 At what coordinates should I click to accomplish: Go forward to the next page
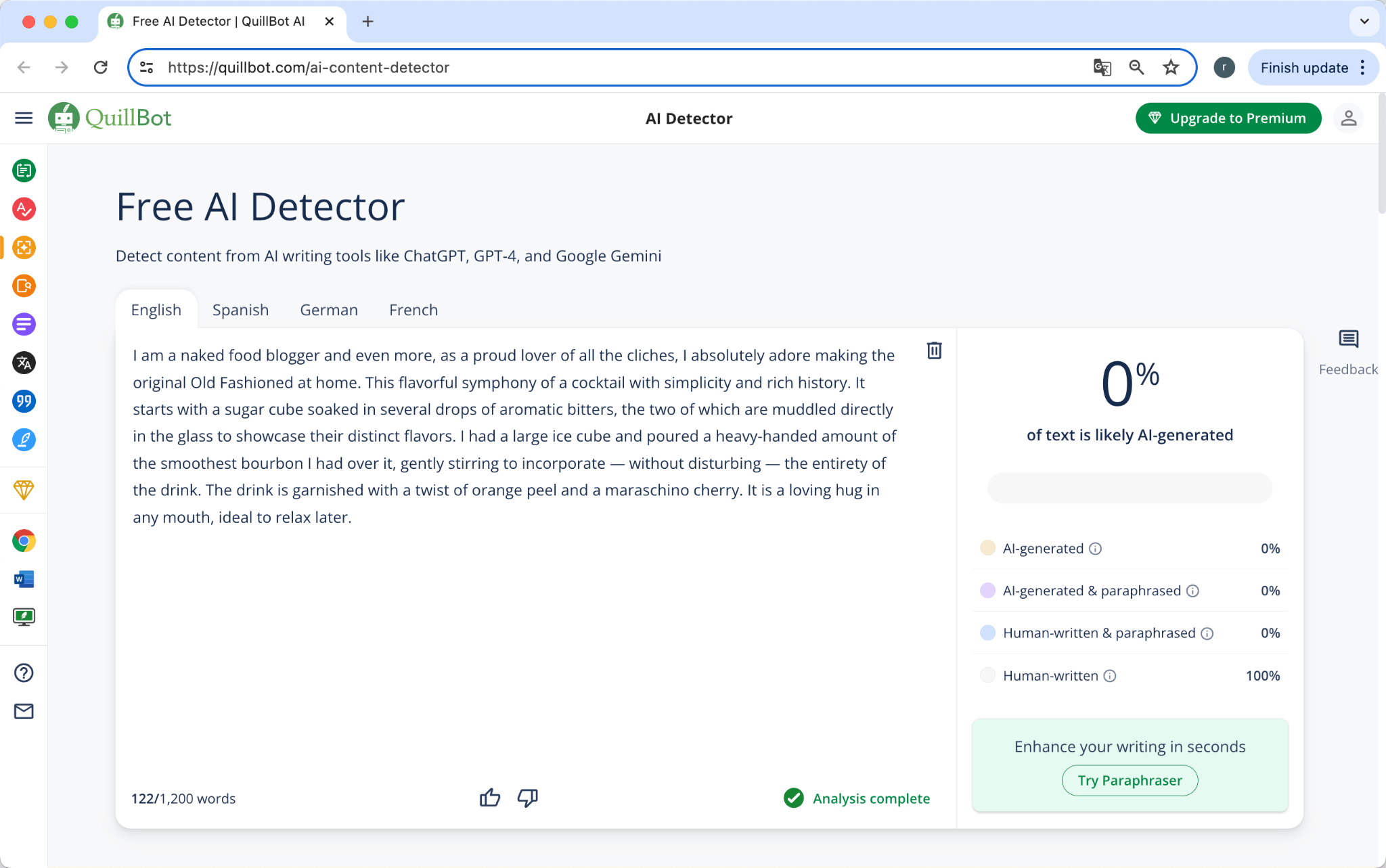pyautogui.click(x=62, y=68)
